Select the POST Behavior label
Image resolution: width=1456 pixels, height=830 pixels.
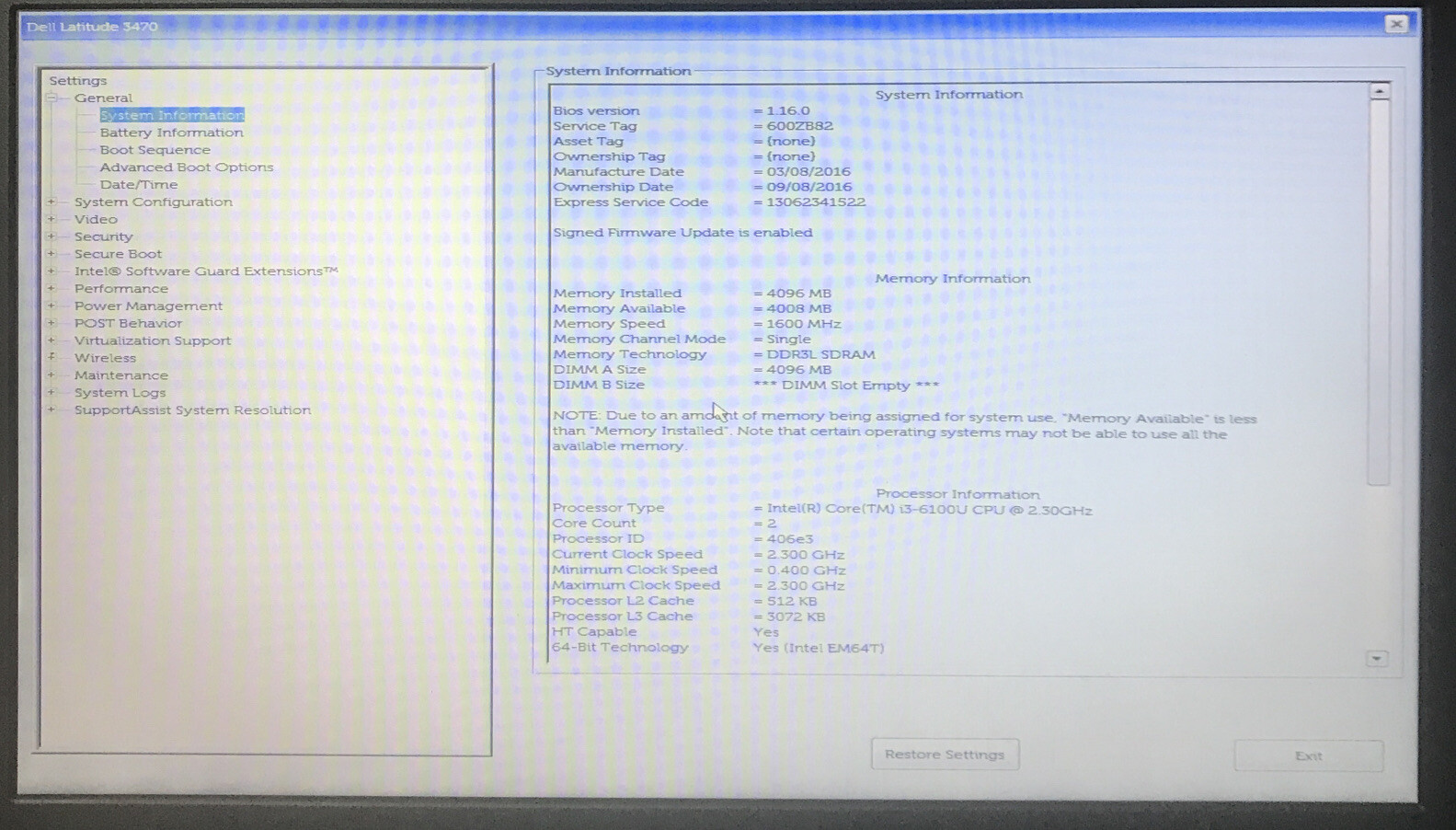tap(128, 323)
